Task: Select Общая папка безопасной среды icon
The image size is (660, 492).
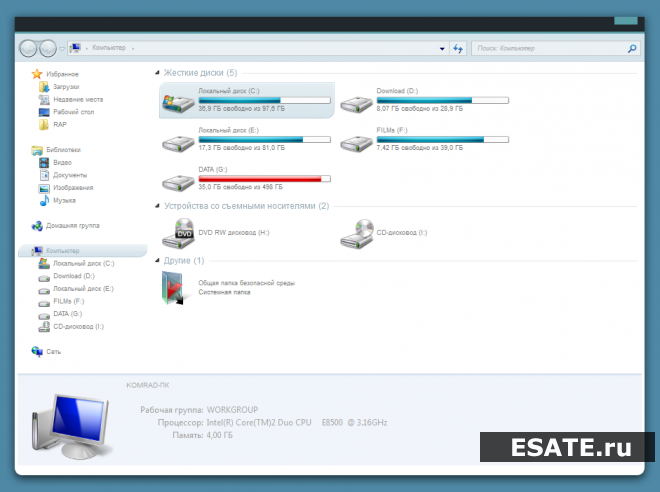Action: point(173,288)
